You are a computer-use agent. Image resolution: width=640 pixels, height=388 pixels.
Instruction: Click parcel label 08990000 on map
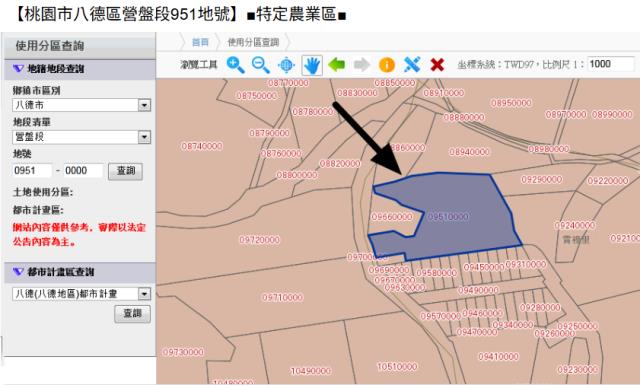click(x=612, y=115)
